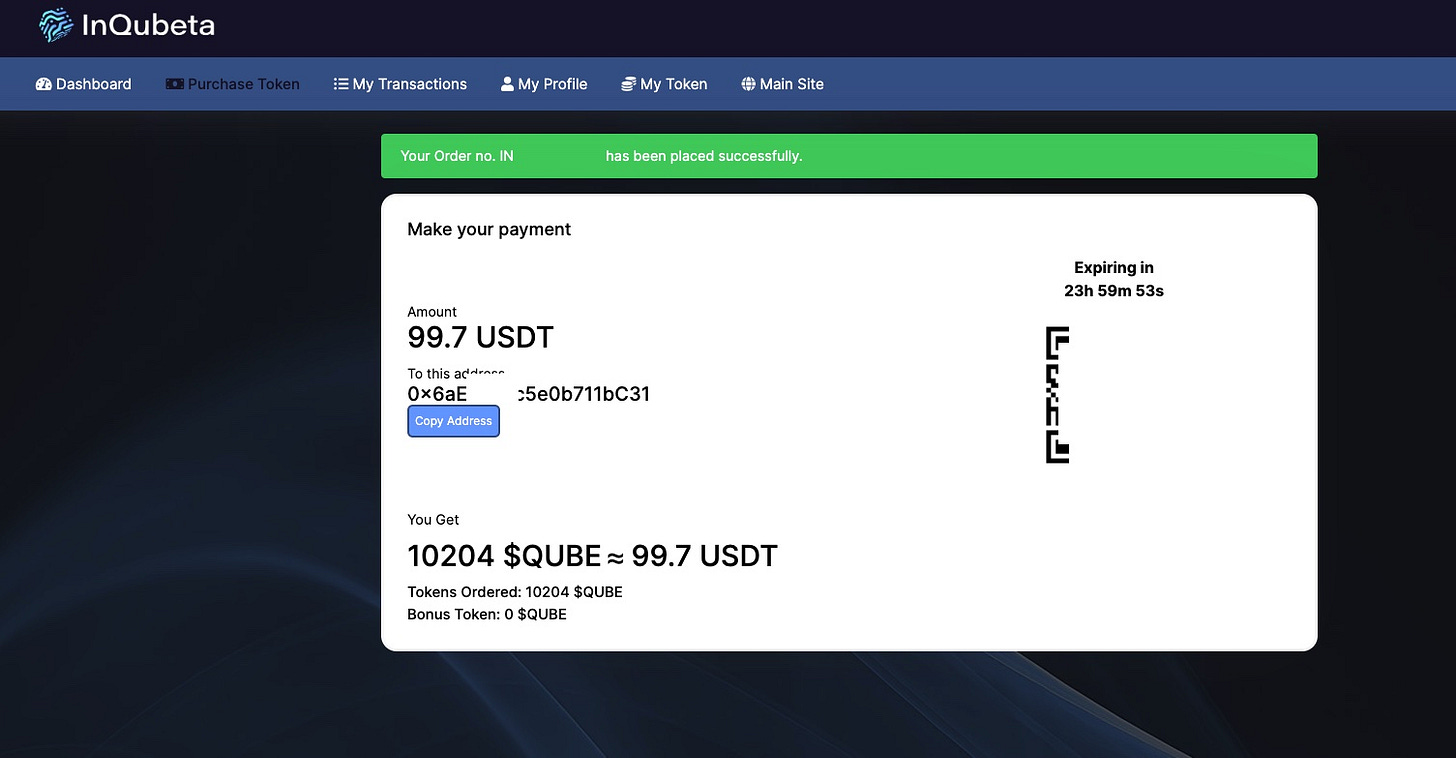Image resolution: width=1456 pixels, height=758 pixels.
Task: Click the Make your payment heading
Action: click(x=489, y=229)
